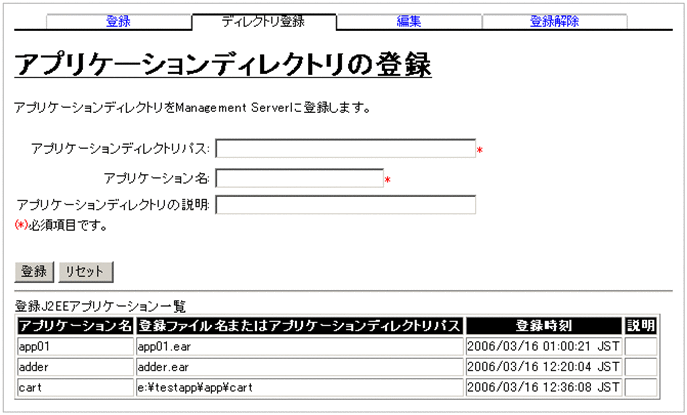The image size is (687, 415).
Task: Click the 登録時刻 column header
Action: [544, 326]
